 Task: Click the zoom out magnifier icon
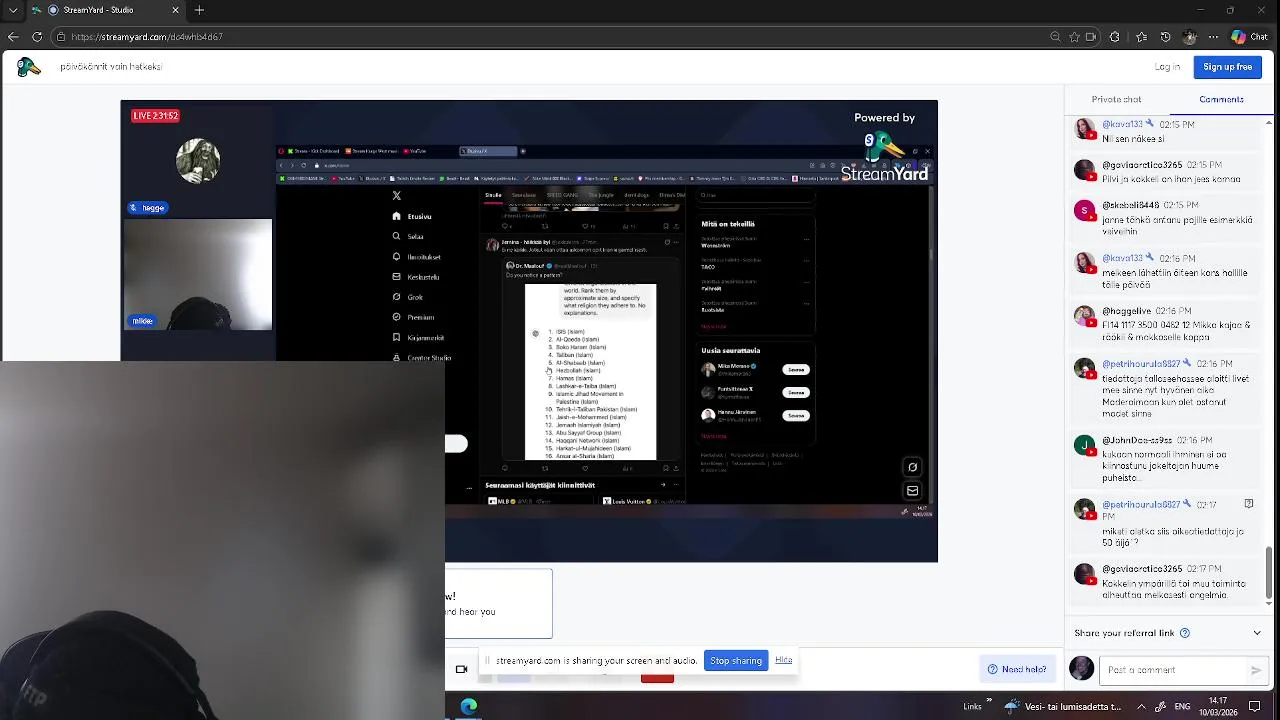point(1055,37)
